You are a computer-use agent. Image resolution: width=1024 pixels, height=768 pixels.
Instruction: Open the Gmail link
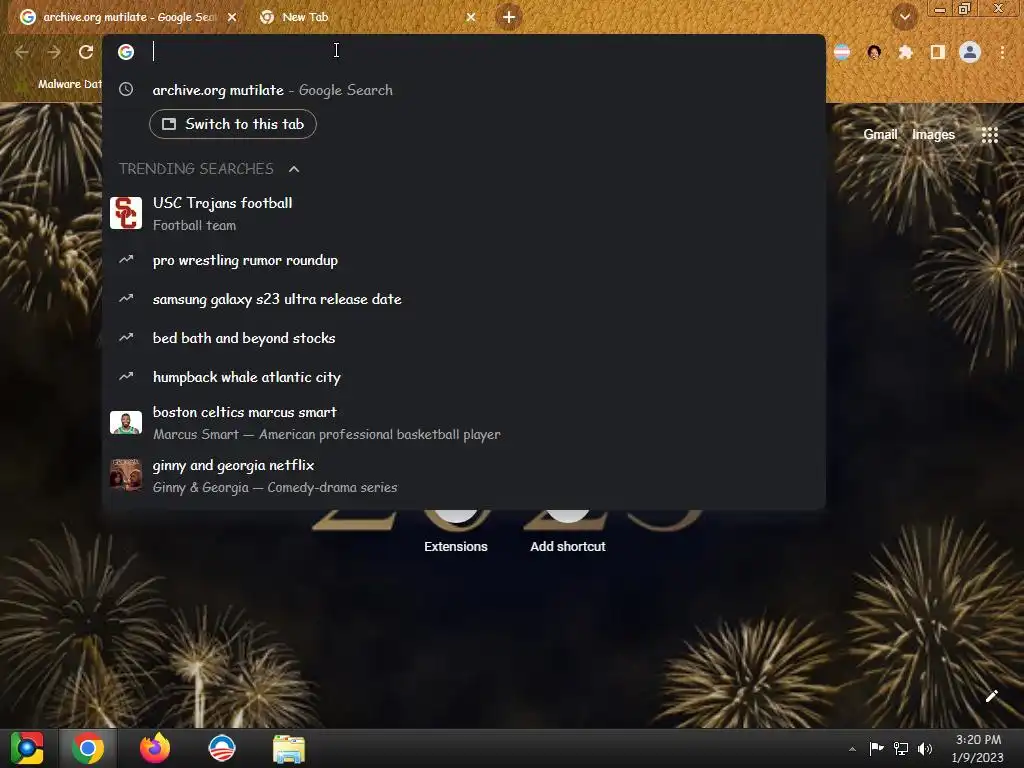pos(880,135)
